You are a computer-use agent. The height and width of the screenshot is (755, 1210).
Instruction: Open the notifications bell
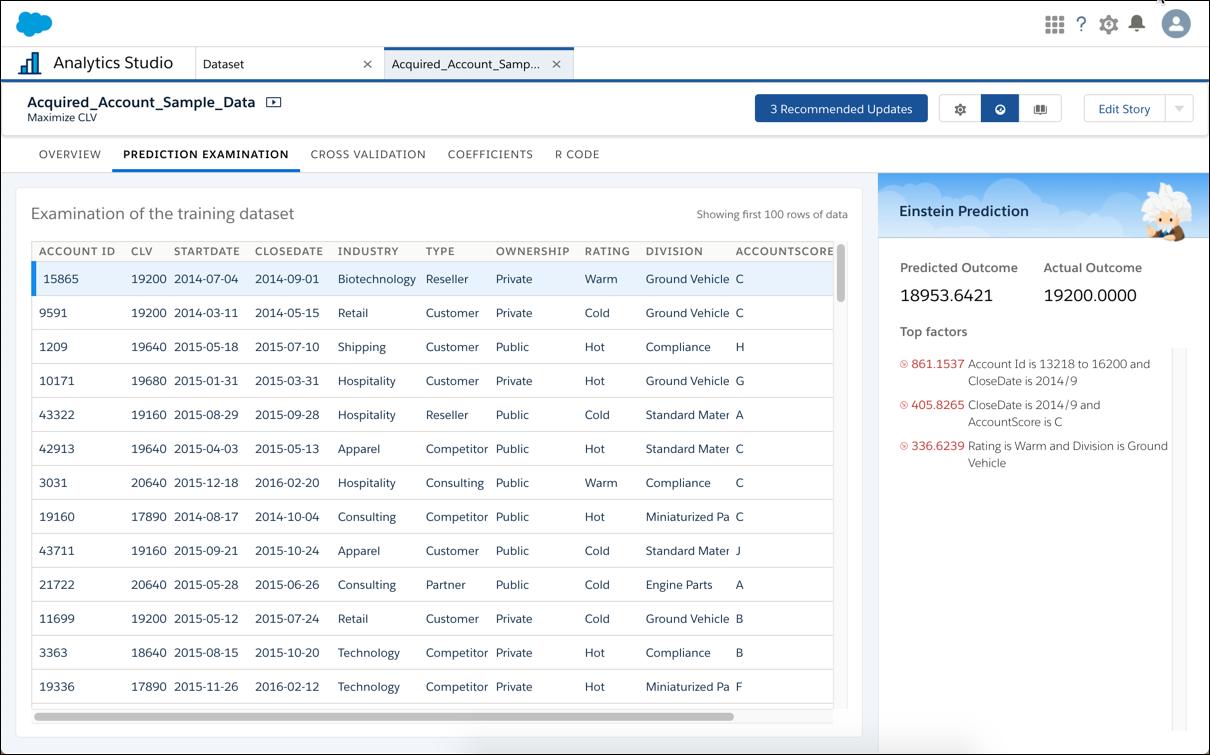pos(1137,24)
